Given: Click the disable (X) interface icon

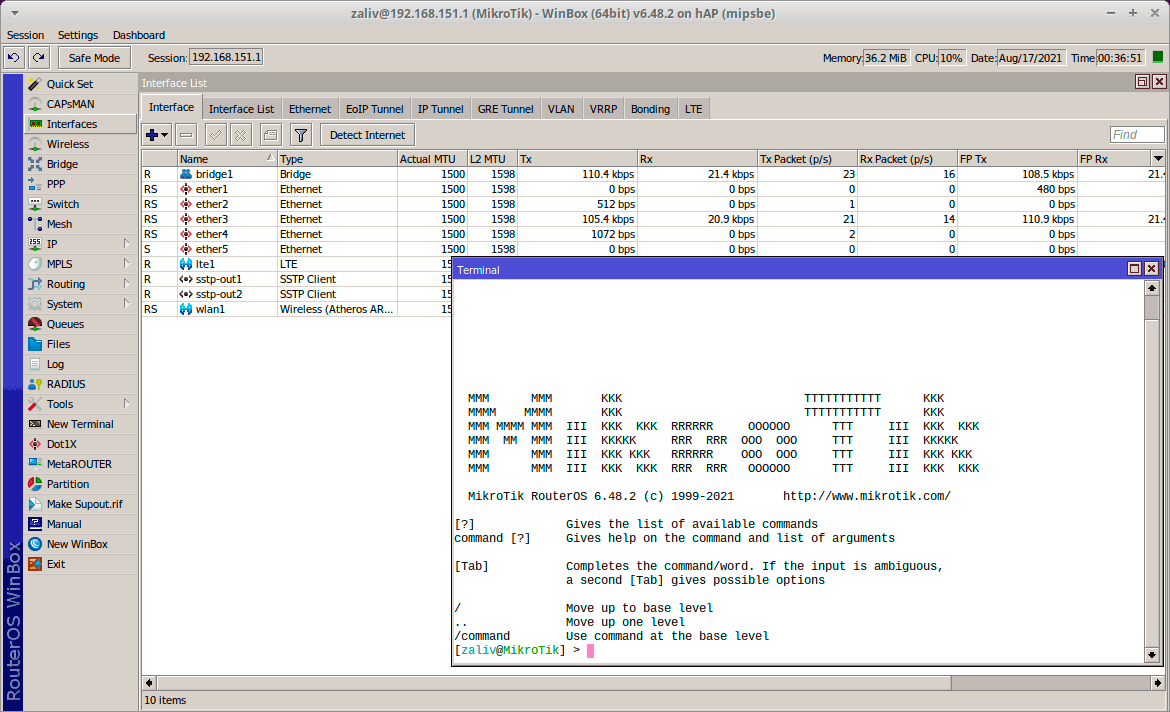Looking at the screenshot, I should point(241,135).
